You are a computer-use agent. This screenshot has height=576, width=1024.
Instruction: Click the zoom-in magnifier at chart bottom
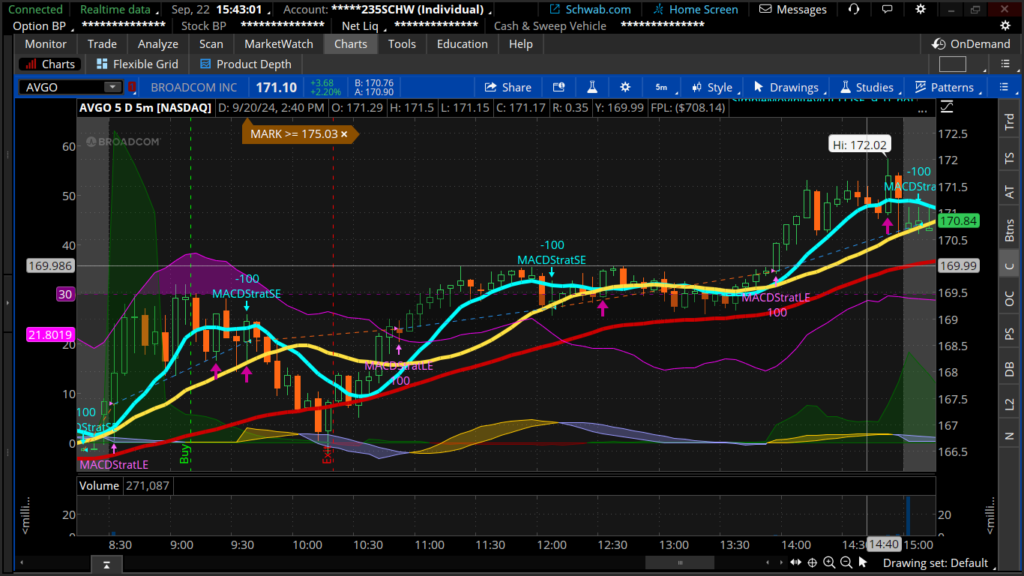click(x=829, y=562)
